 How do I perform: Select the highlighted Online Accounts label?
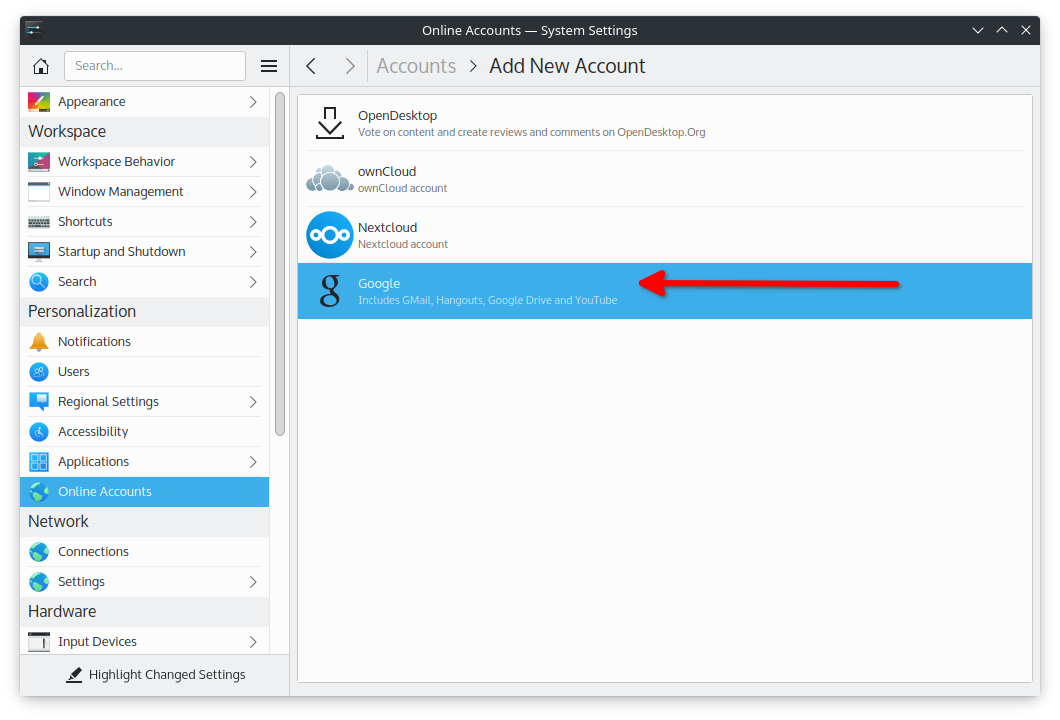pyautogui.click(x=105, y=492)
